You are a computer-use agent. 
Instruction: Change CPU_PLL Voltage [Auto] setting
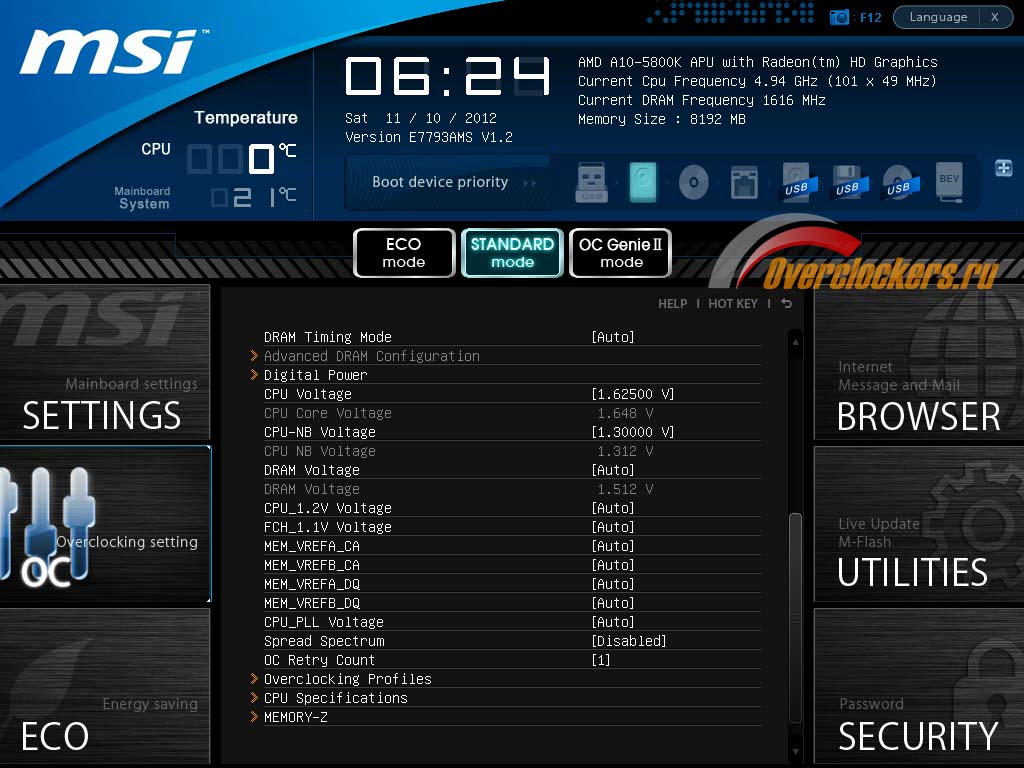click(x=613, y=622)
